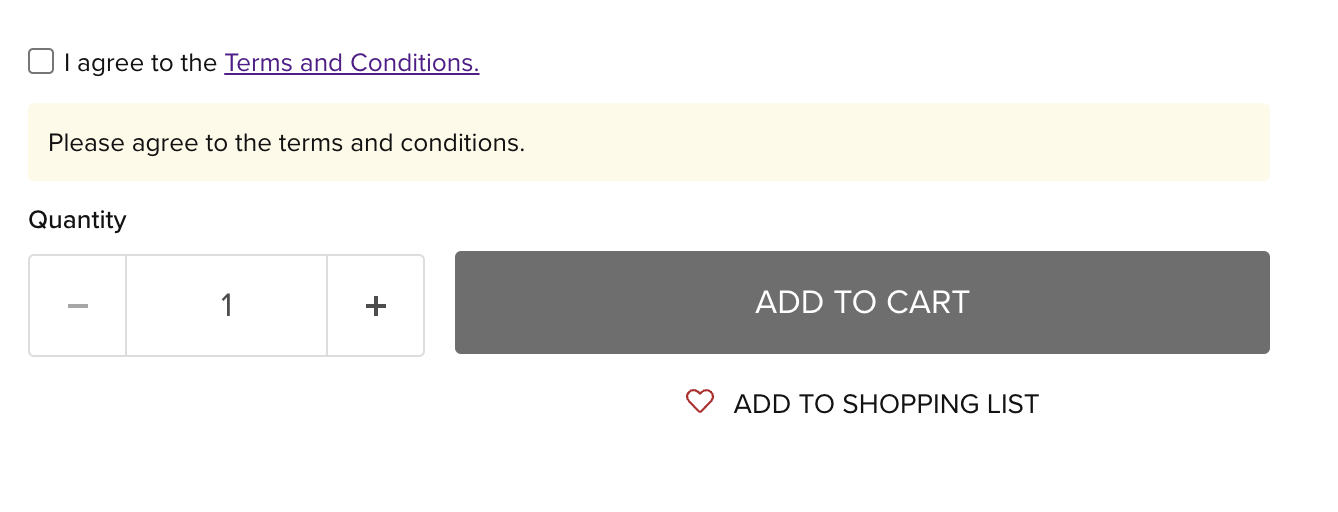Focus the quantity number input field
1338x512 pixels.
[x=227, y=305]
